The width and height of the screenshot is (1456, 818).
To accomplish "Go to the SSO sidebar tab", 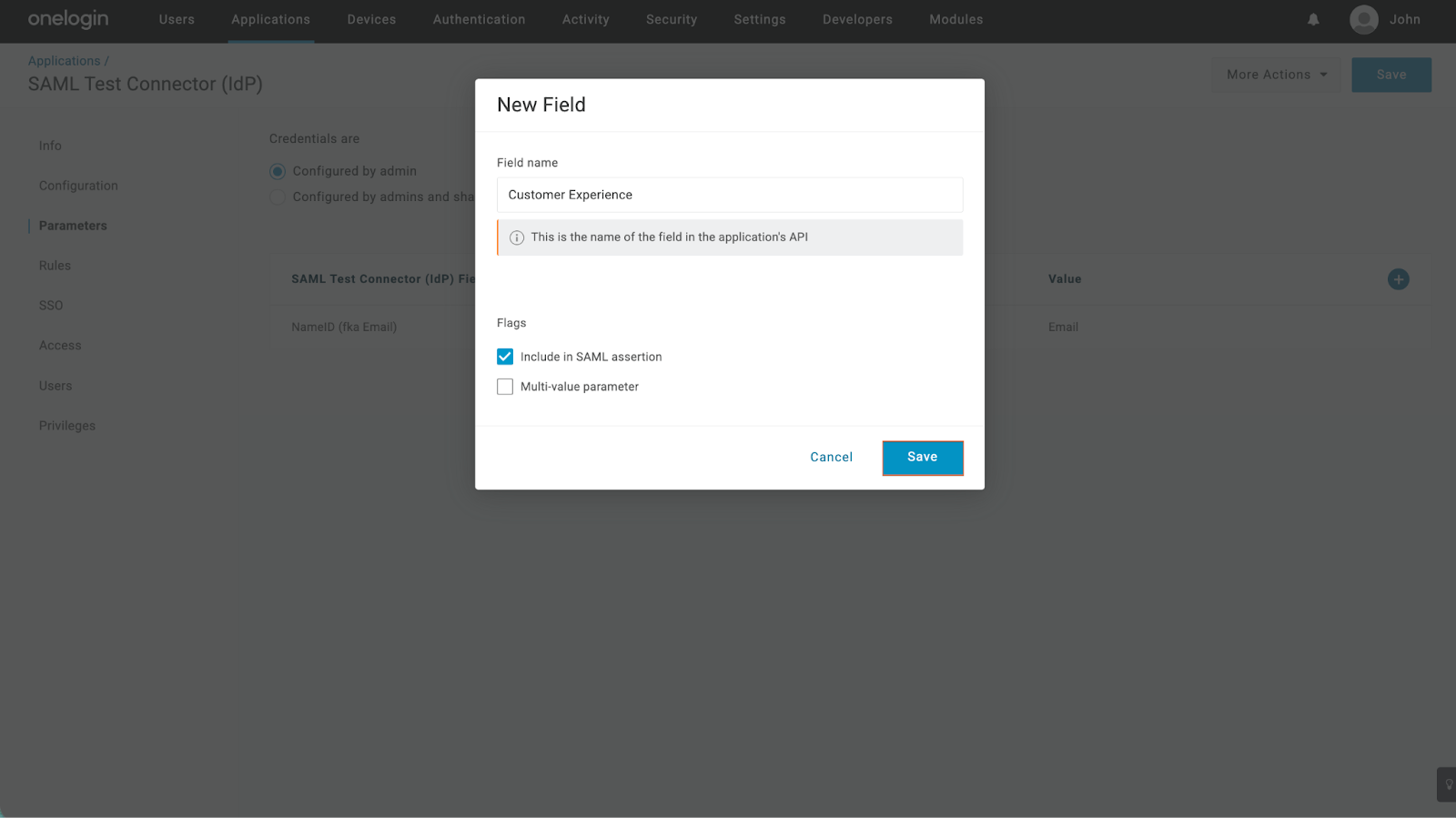I will (51, 306).
